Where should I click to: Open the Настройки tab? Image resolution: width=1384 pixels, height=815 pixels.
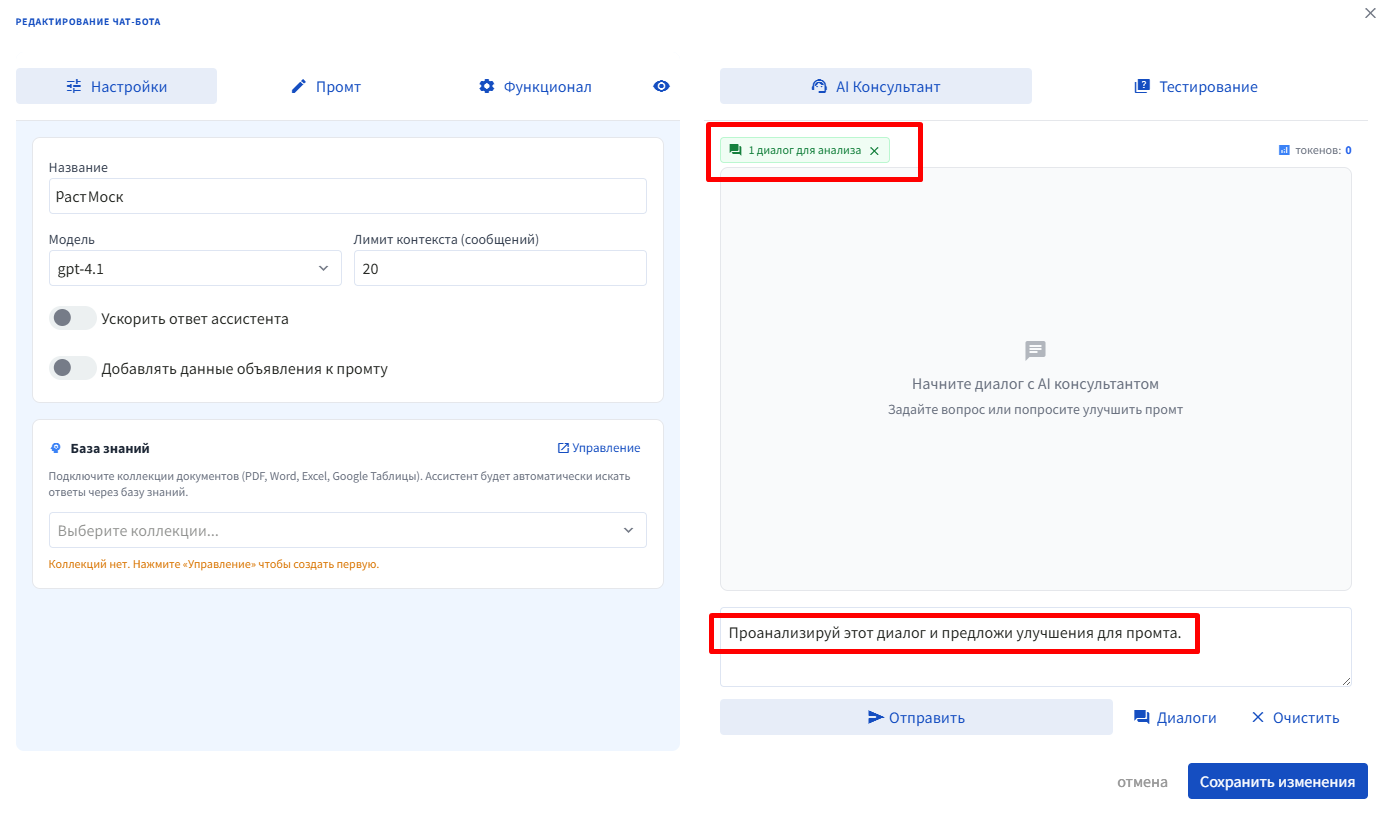pos(116,86)
